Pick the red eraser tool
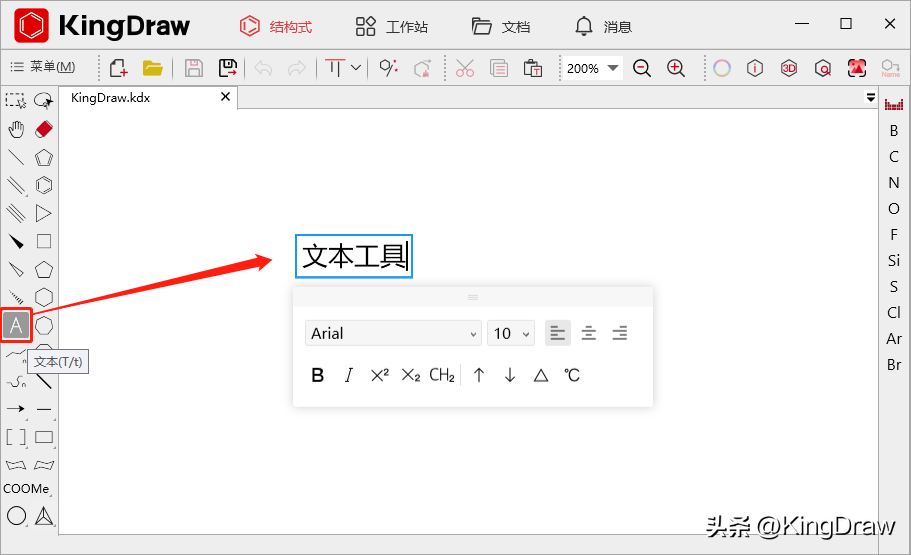Viewport: 911px width, 555px height. click(x=44, y=129)
